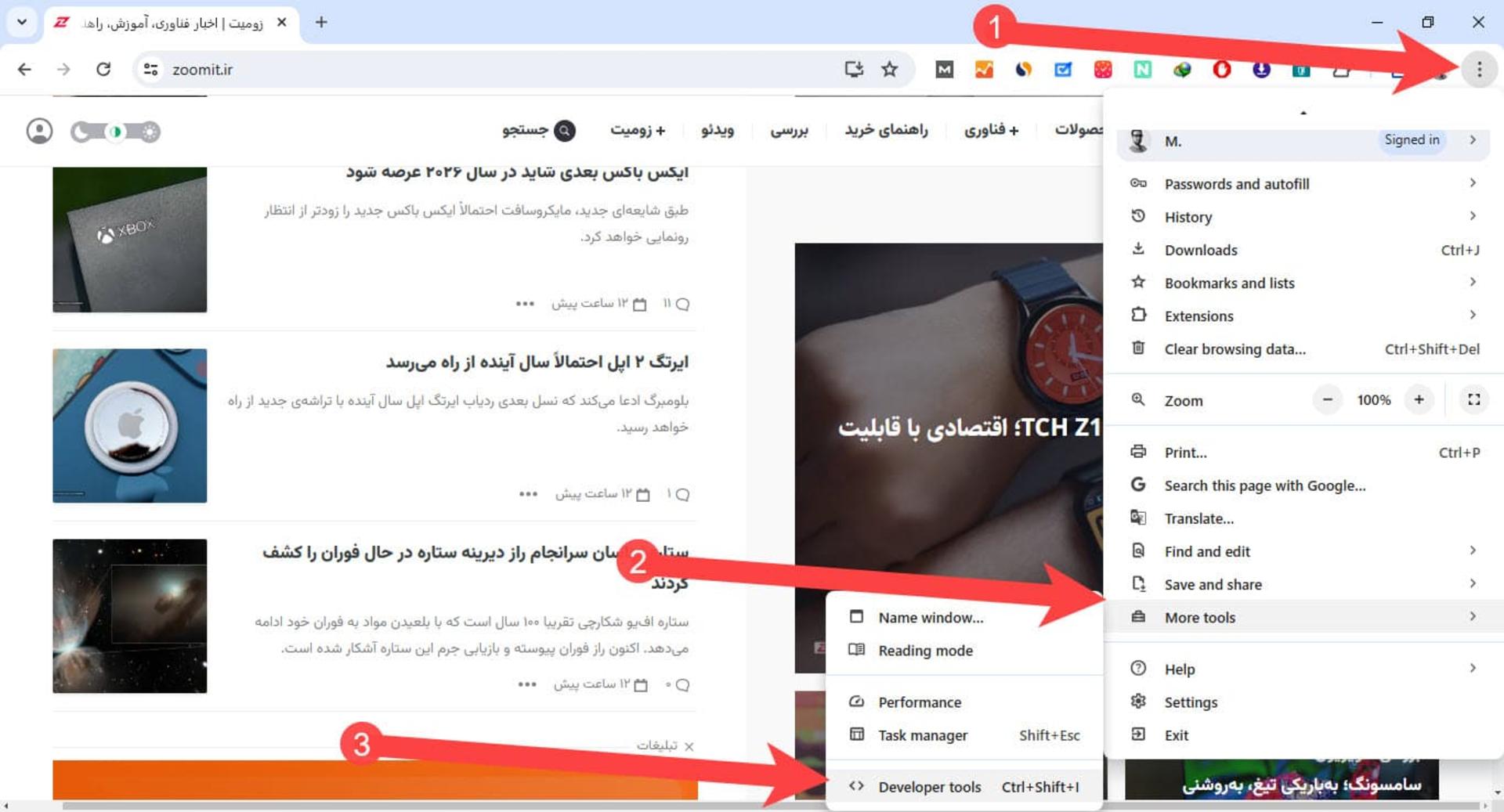Open the red Opera-style extension icon
The width and height of the screenshot is (1504, 812).
[x=1221, y=69]
